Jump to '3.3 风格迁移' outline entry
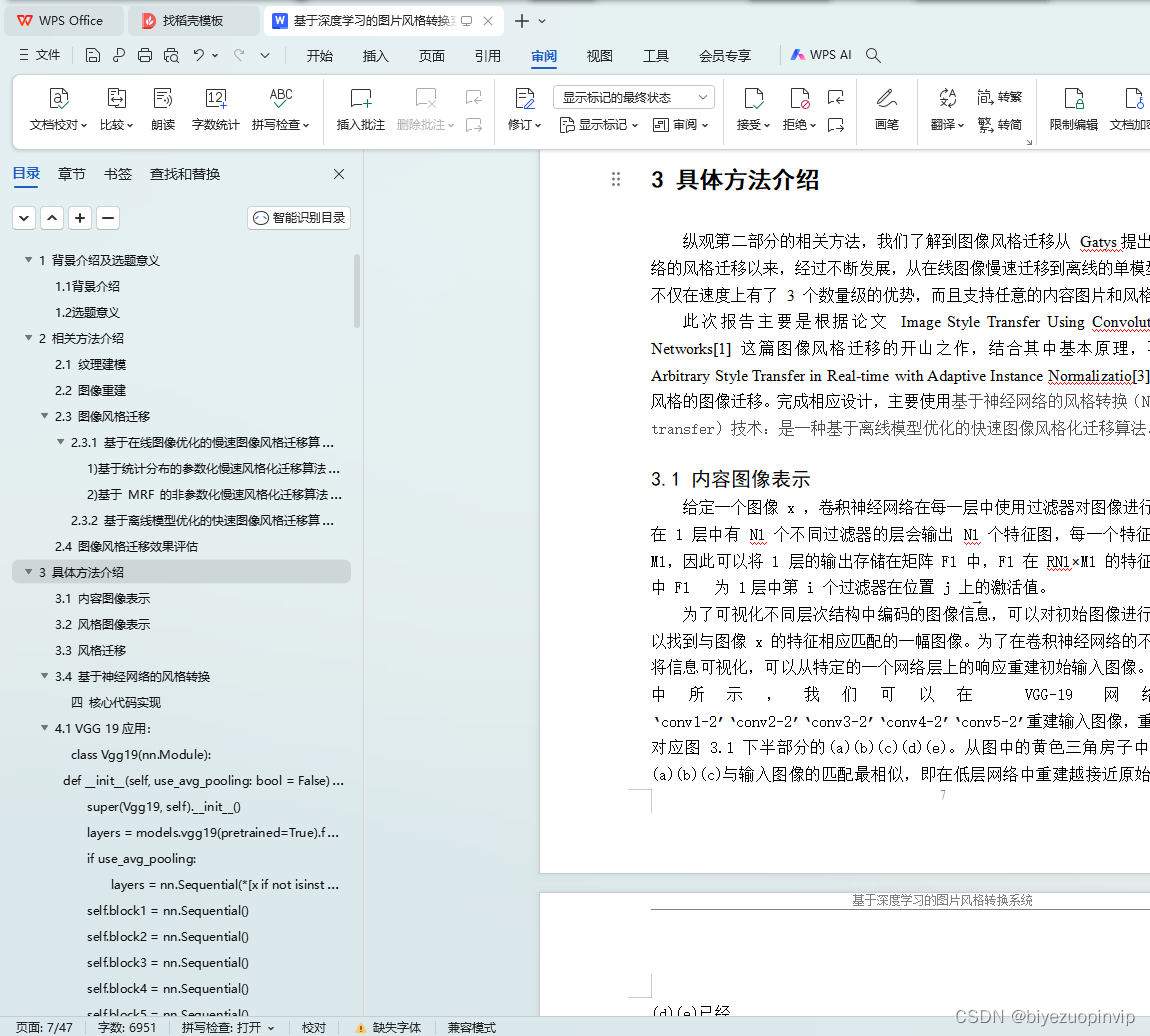Image resolution: width=1150 pixels, height=1036 pixels. [x=90, y=650]
